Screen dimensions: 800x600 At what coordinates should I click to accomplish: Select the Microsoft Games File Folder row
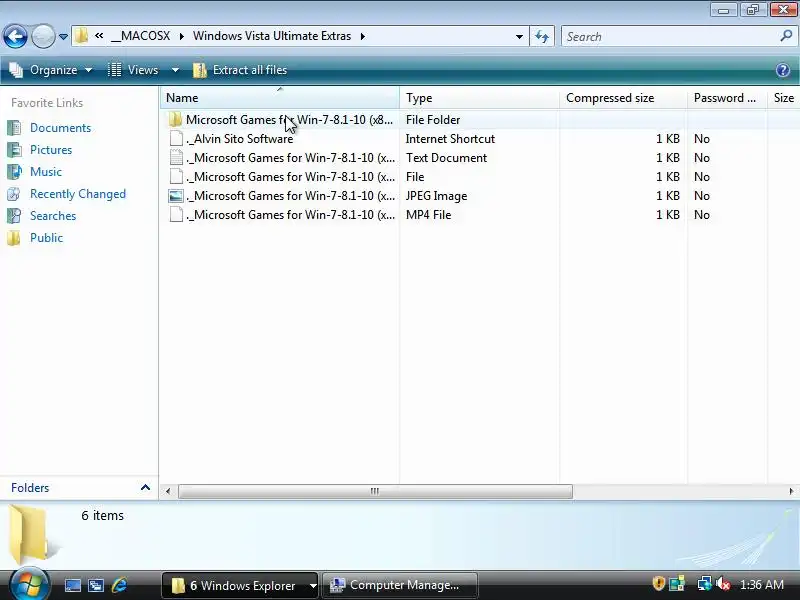[x=480, y=120]
